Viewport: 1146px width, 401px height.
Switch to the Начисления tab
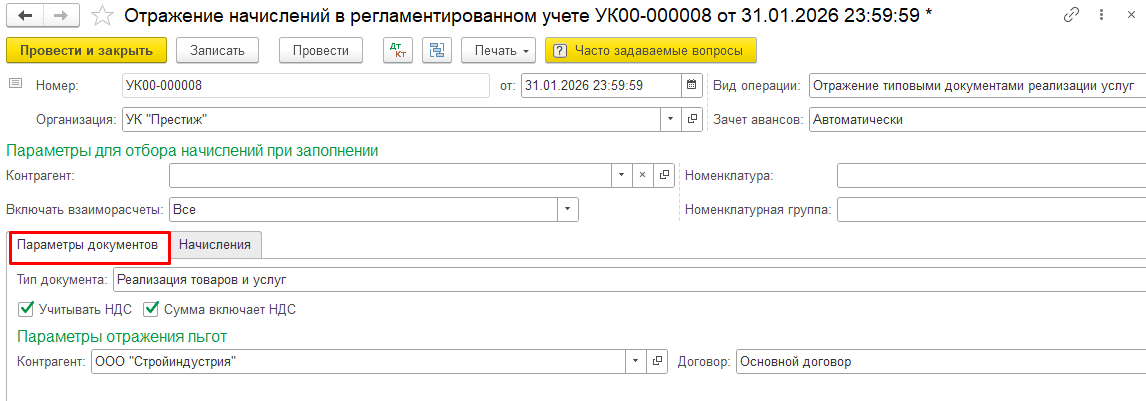215,244
